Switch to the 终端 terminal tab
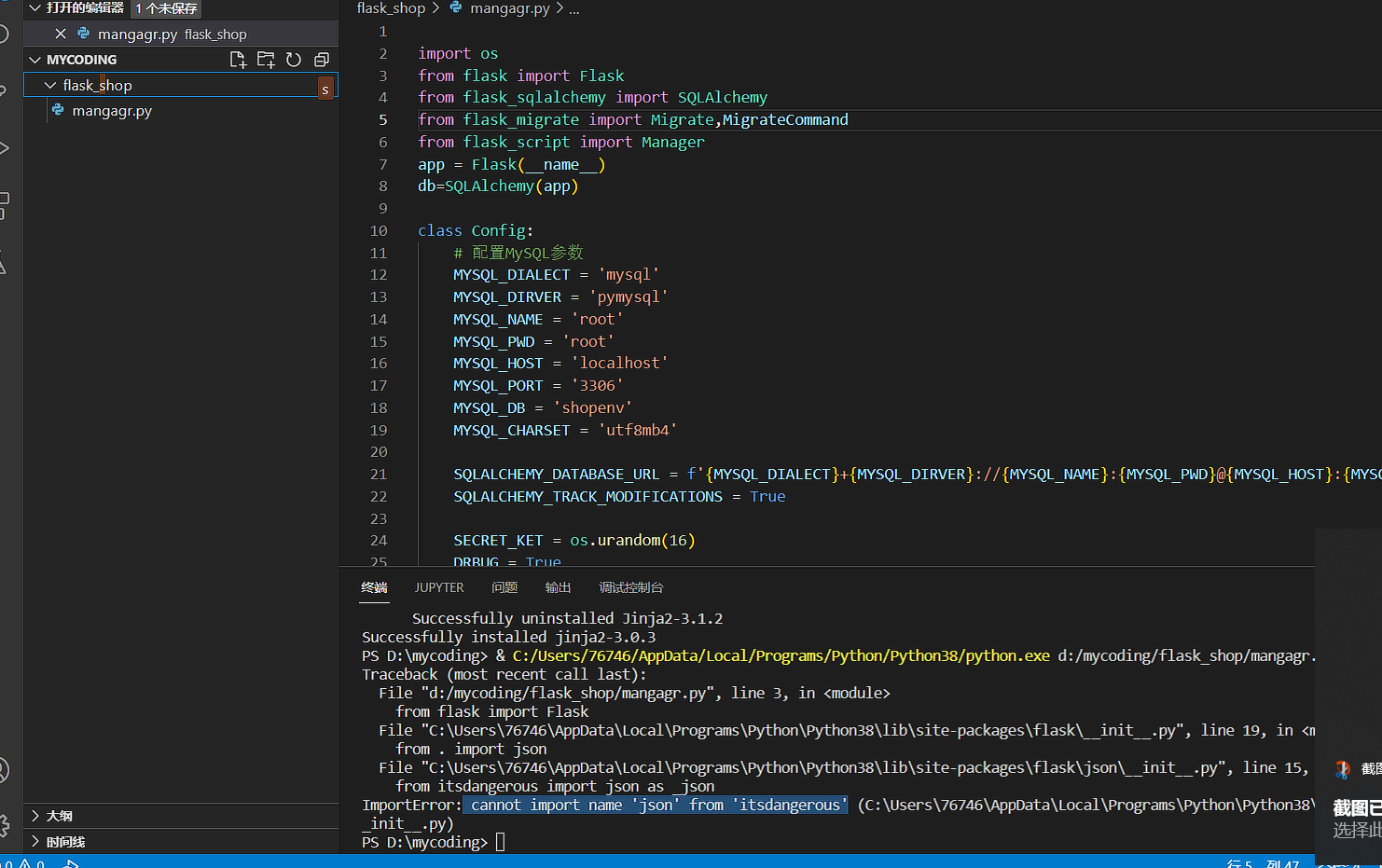 click(374, 587)
